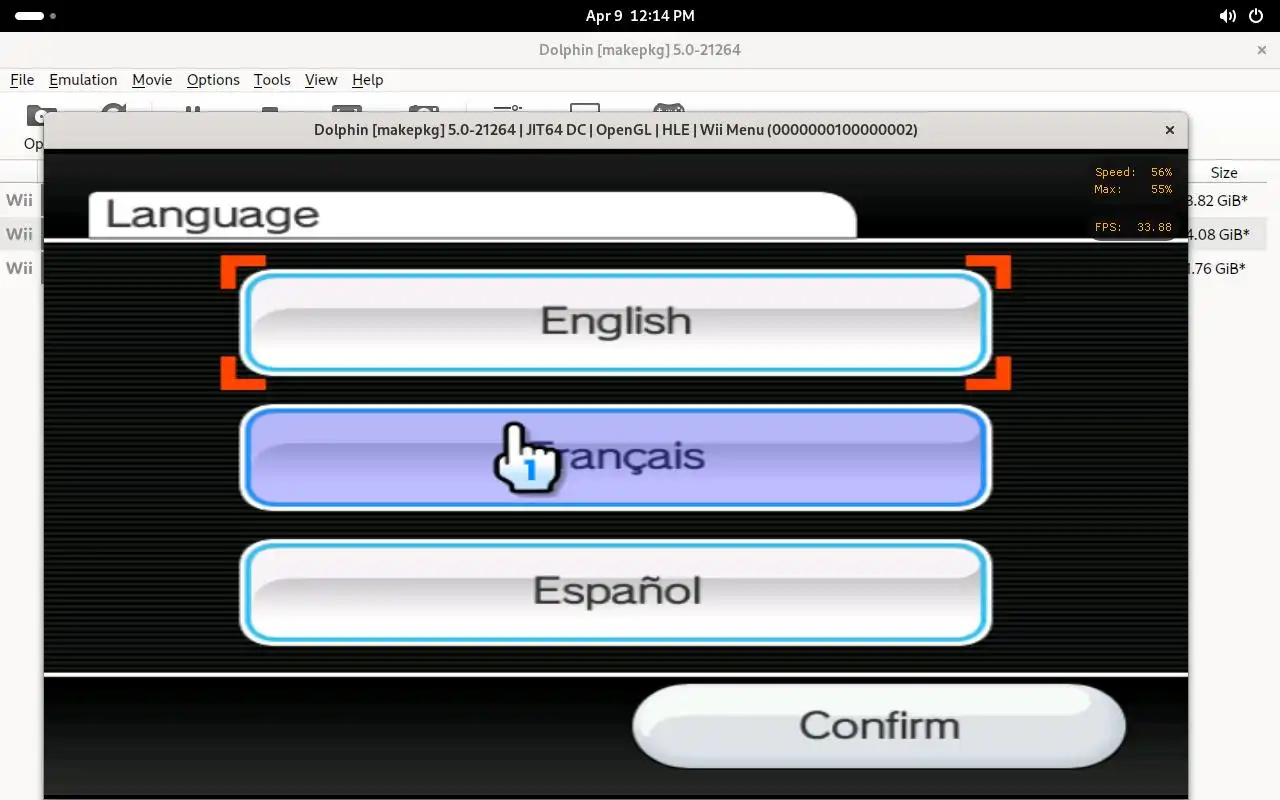Confirm the language selection

(879, 726)
